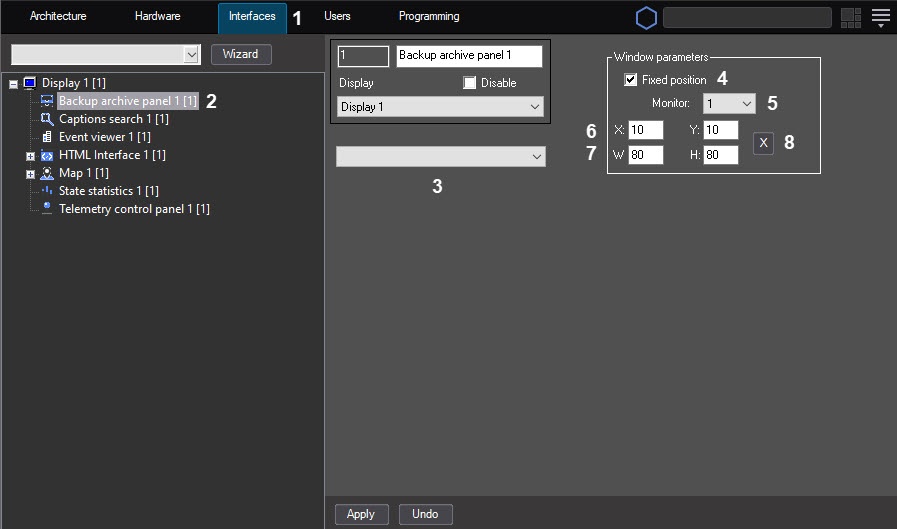Click the Event viewer icon in tree

click(47, 137)
